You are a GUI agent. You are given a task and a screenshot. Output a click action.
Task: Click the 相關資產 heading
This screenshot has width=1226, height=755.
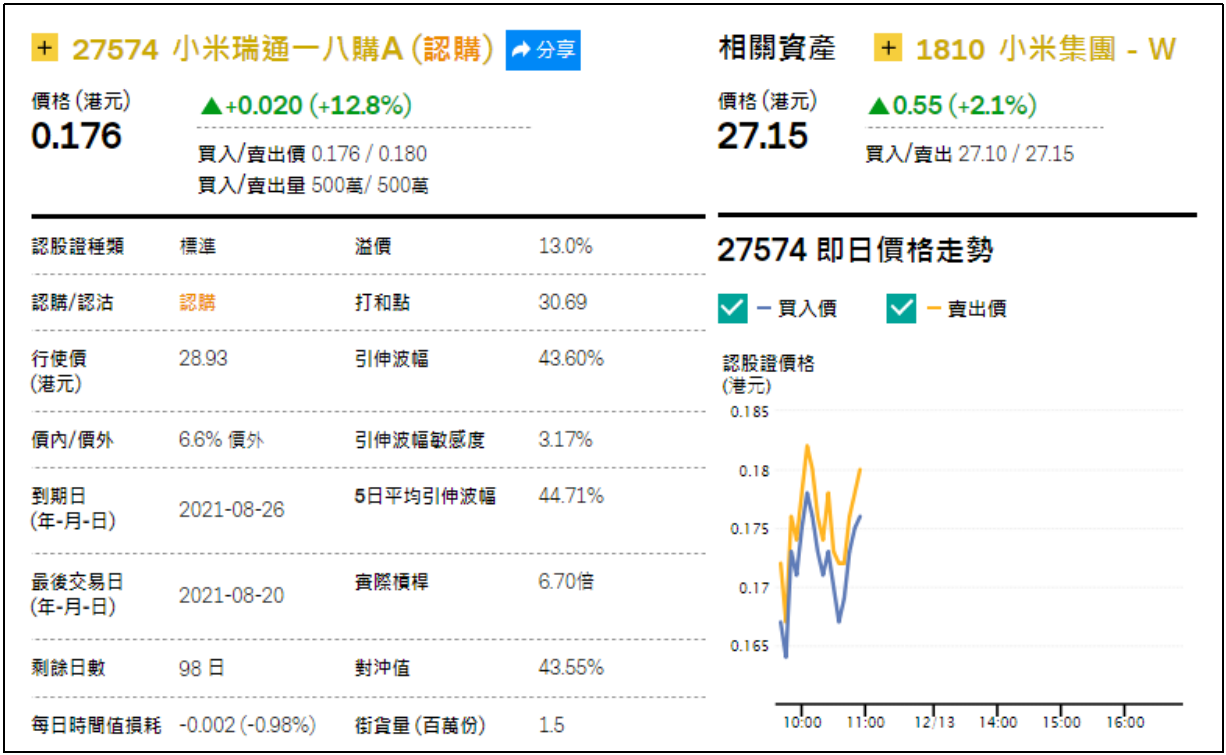point(777,48)
